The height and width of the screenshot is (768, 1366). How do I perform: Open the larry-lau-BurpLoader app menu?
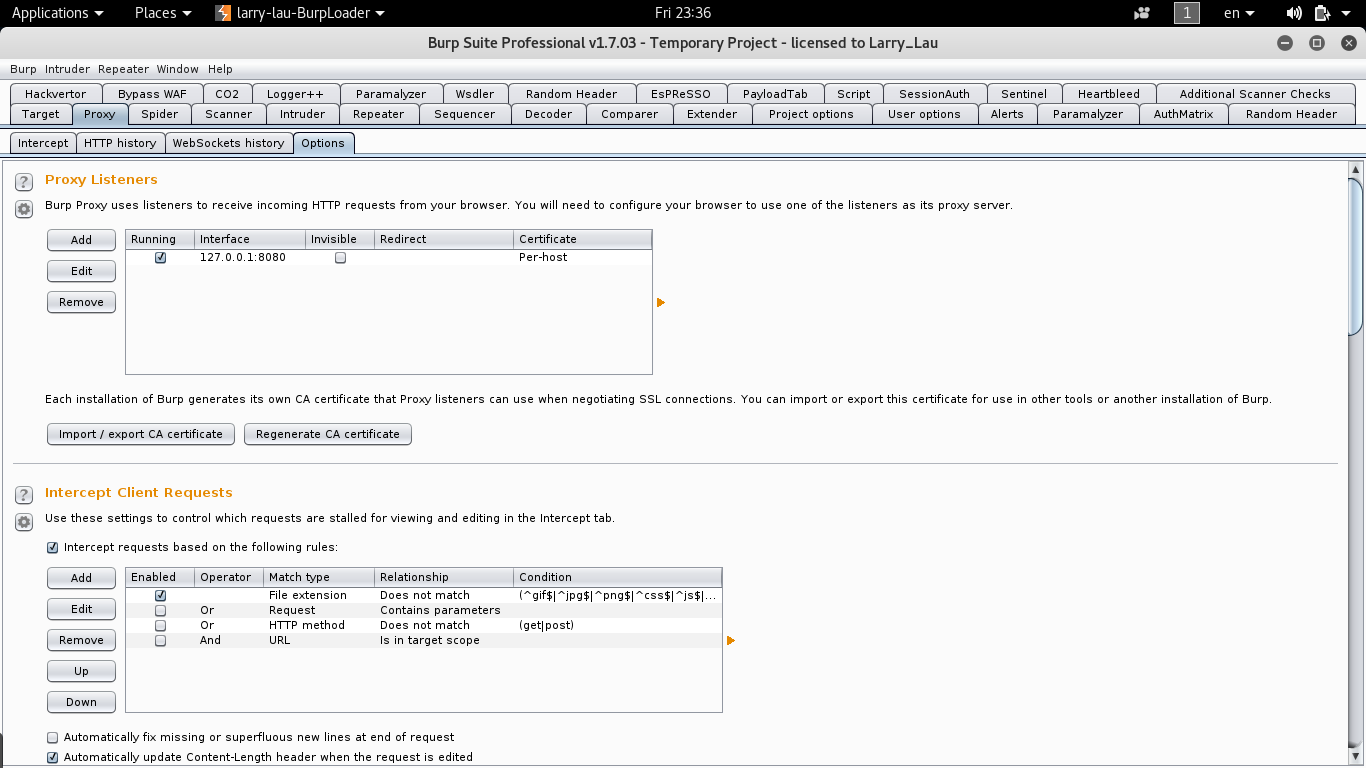(x=301, y=13)
